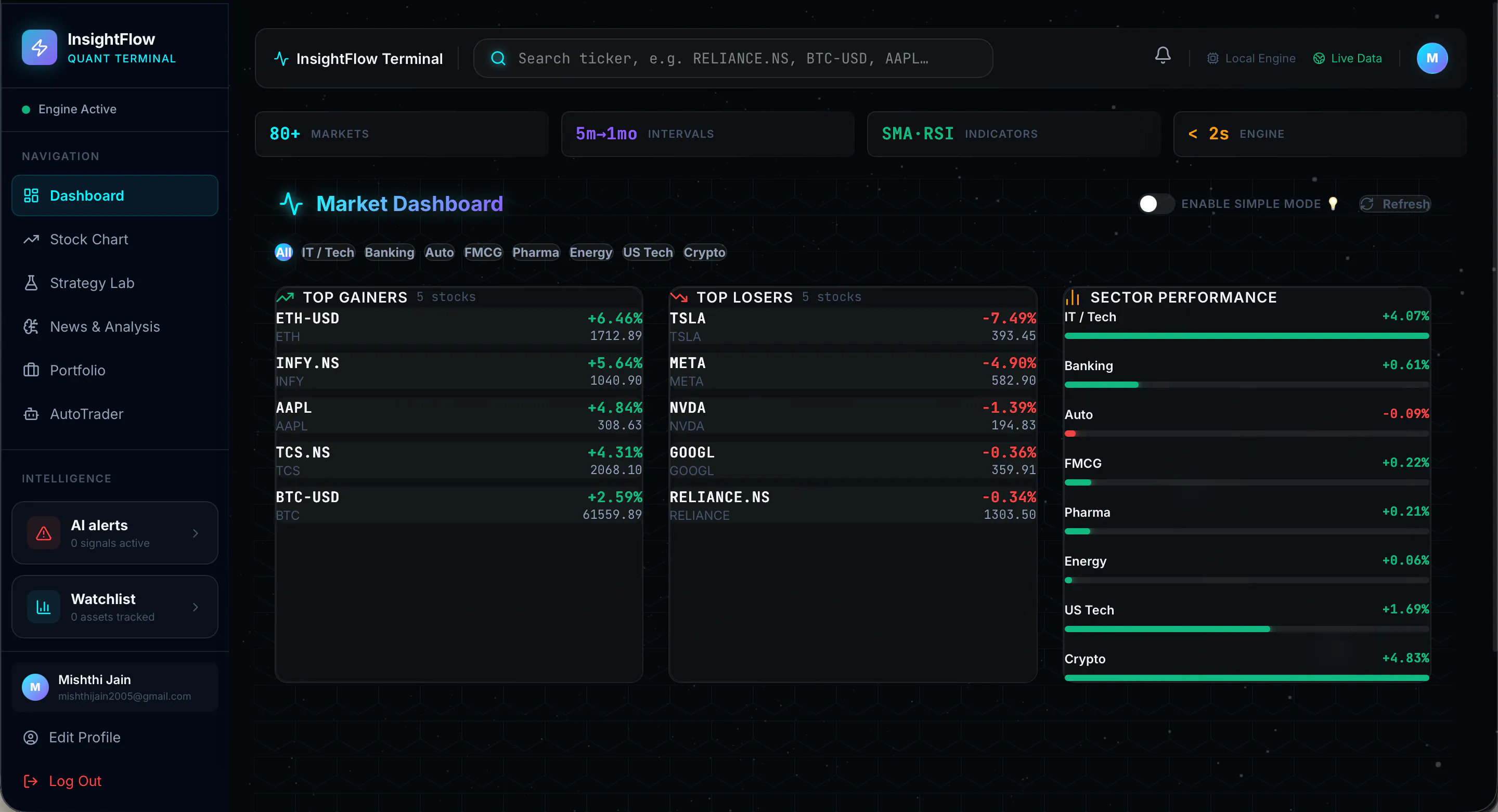Filter by US Tech sector
Screen dimensions: 1498x812
[x=648, y=252]
